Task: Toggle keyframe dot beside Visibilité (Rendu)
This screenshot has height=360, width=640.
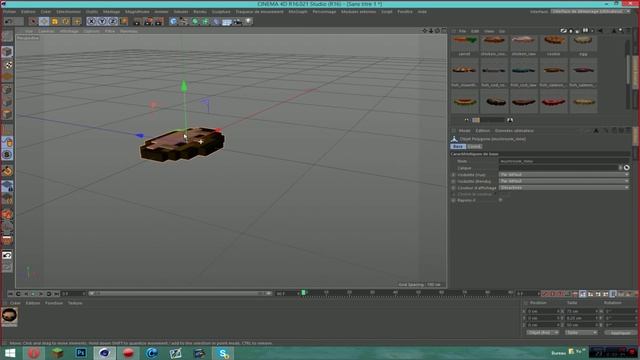Action: click(x=453, y=181)
